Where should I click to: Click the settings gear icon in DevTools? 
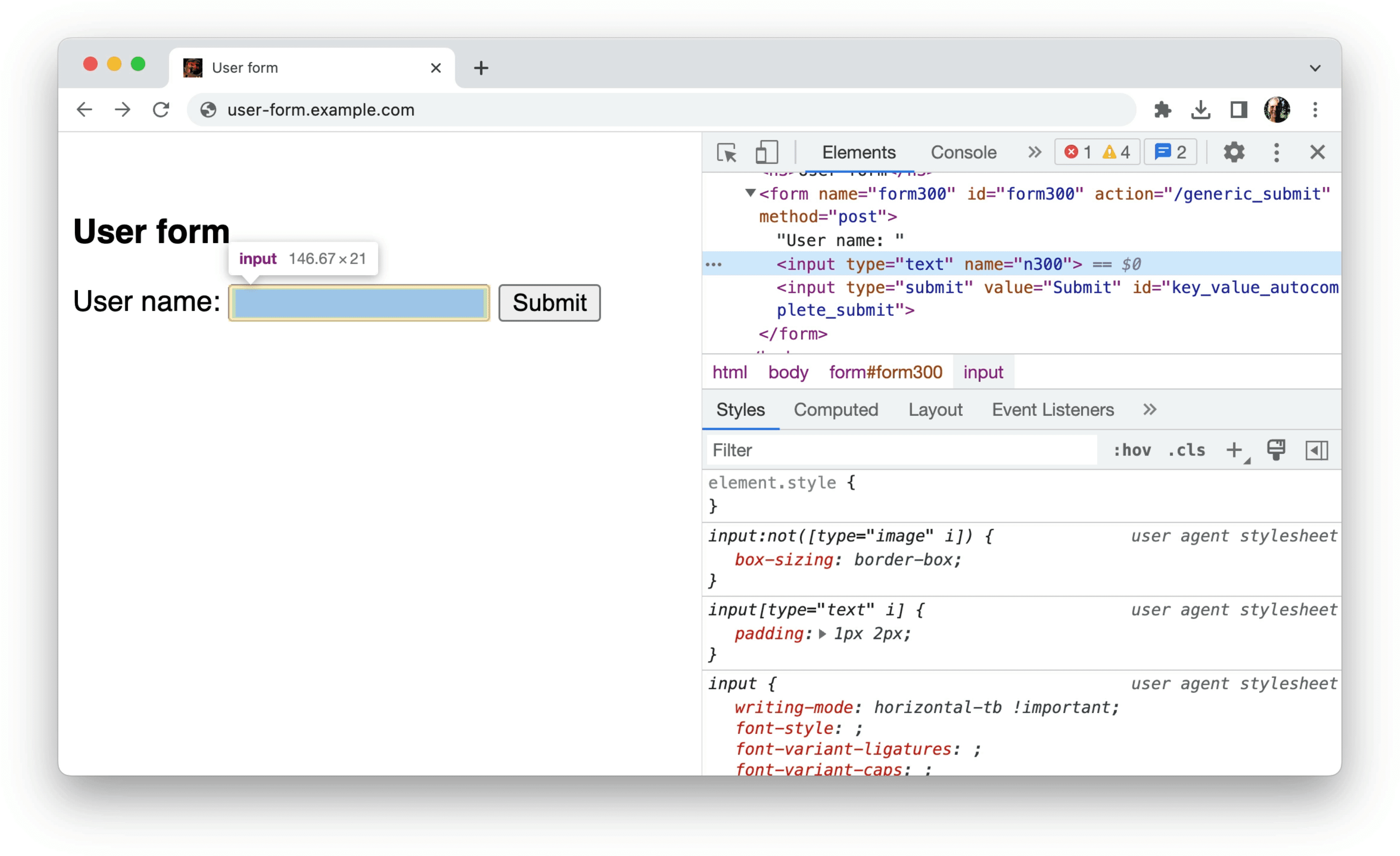pos(1232,153)
